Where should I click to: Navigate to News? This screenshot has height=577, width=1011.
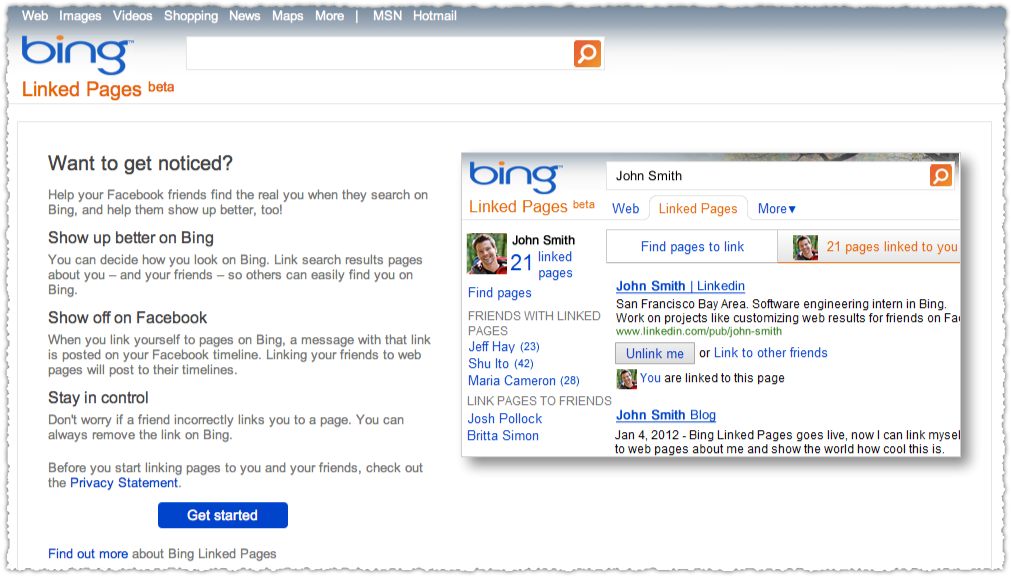coord(244,16)
